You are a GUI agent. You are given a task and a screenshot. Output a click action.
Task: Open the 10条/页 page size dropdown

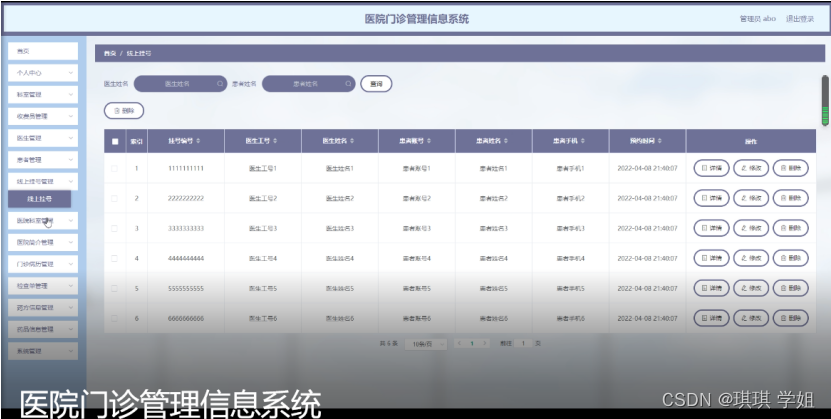point(426,344)
